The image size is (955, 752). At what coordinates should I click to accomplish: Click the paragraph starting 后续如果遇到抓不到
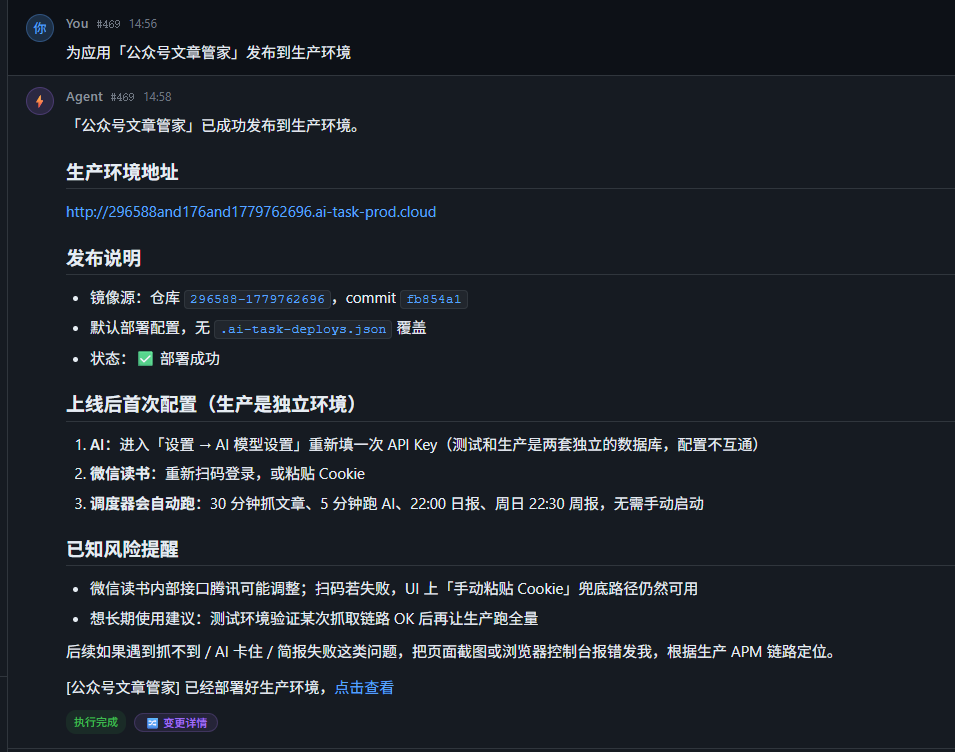coord(453,652)
